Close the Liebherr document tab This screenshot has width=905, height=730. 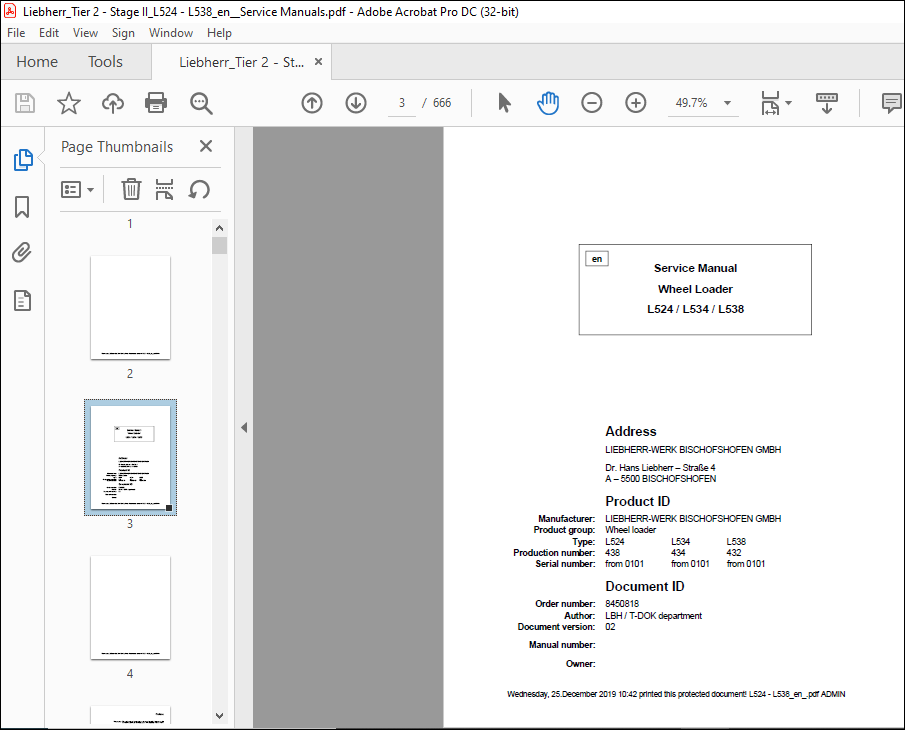tap(318, 62)
